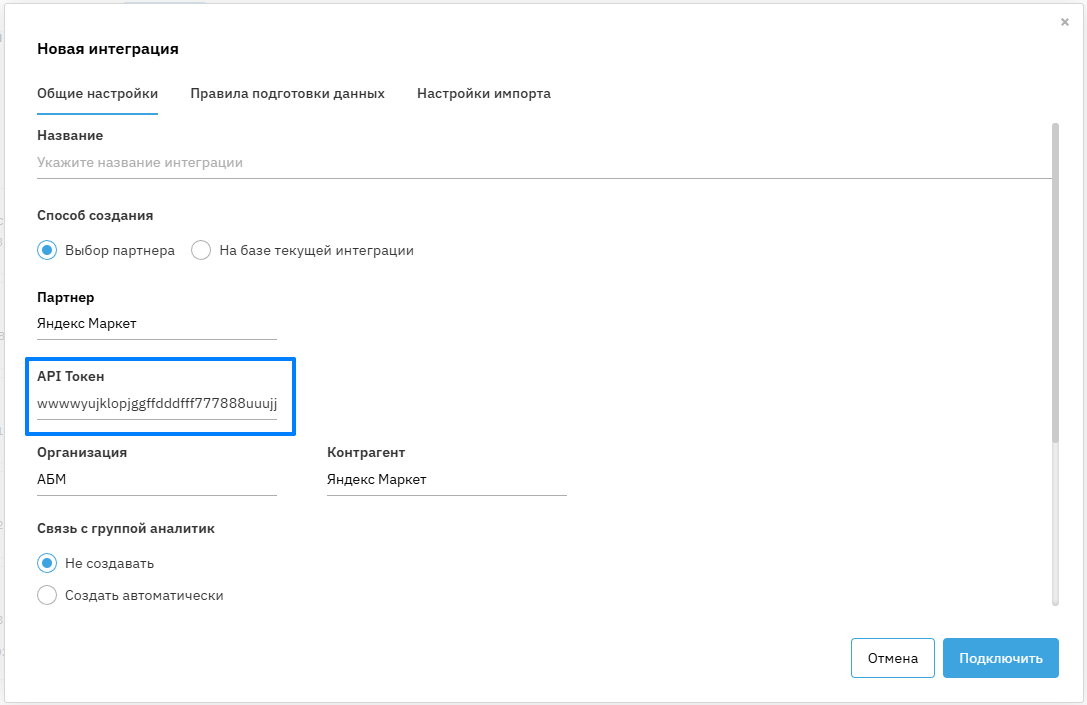
Task: Expand the Организация dropdown showing АБМ
Action: [156, 480]
